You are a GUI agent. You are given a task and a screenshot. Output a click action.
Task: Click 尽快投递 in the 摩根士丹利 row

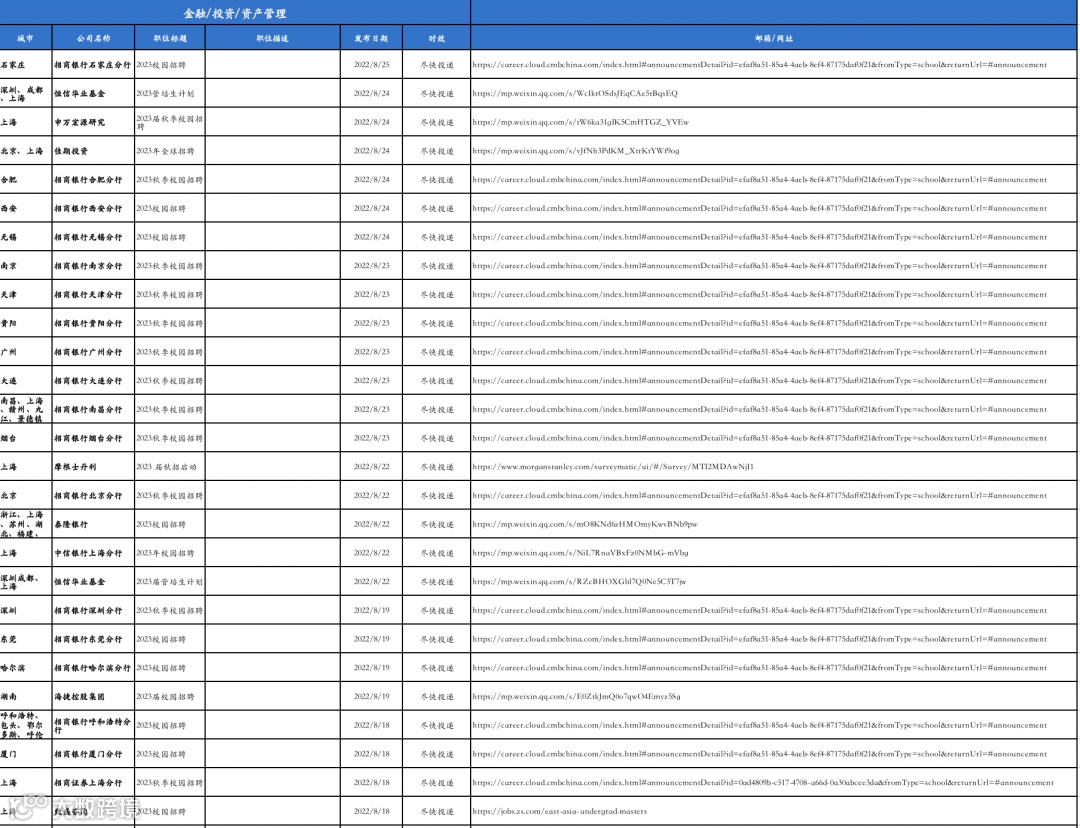437,467
